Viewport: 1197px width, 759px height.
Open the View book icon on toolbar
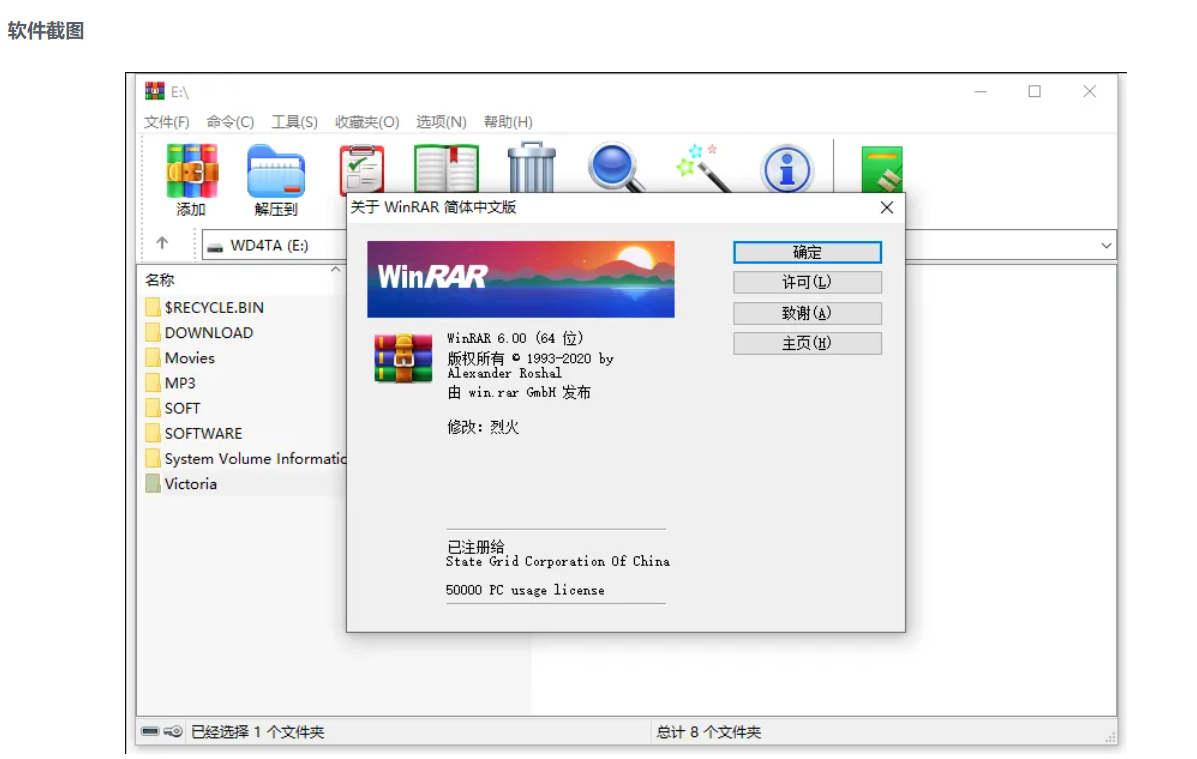tap(446, 168)
